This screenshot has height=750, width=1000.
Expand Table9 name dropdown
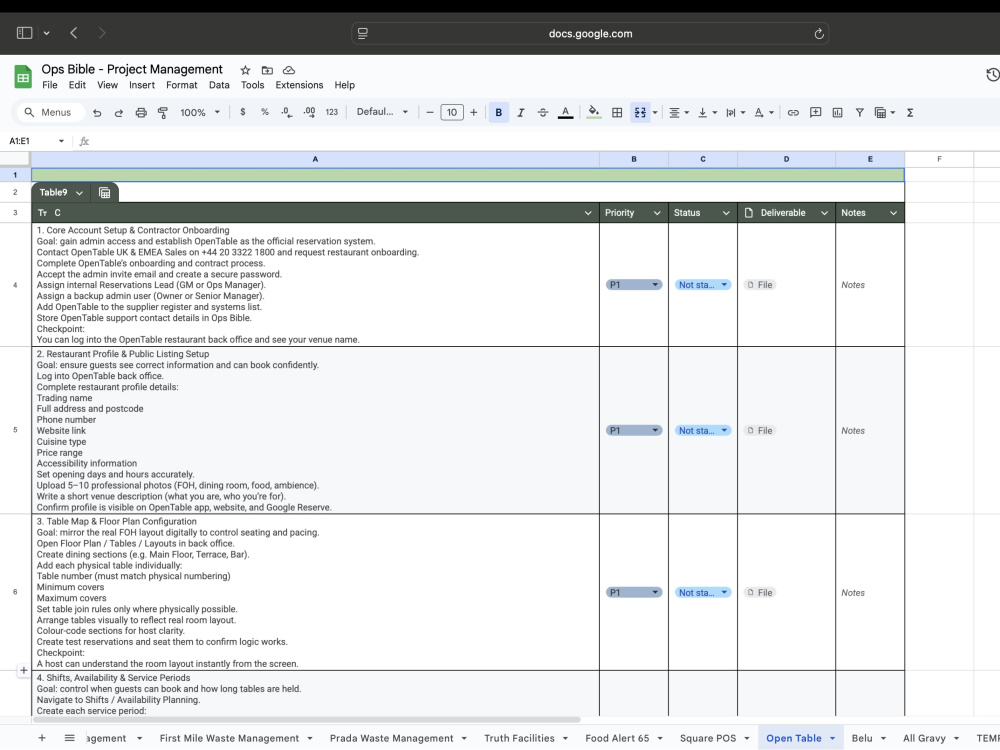[79, 193]
